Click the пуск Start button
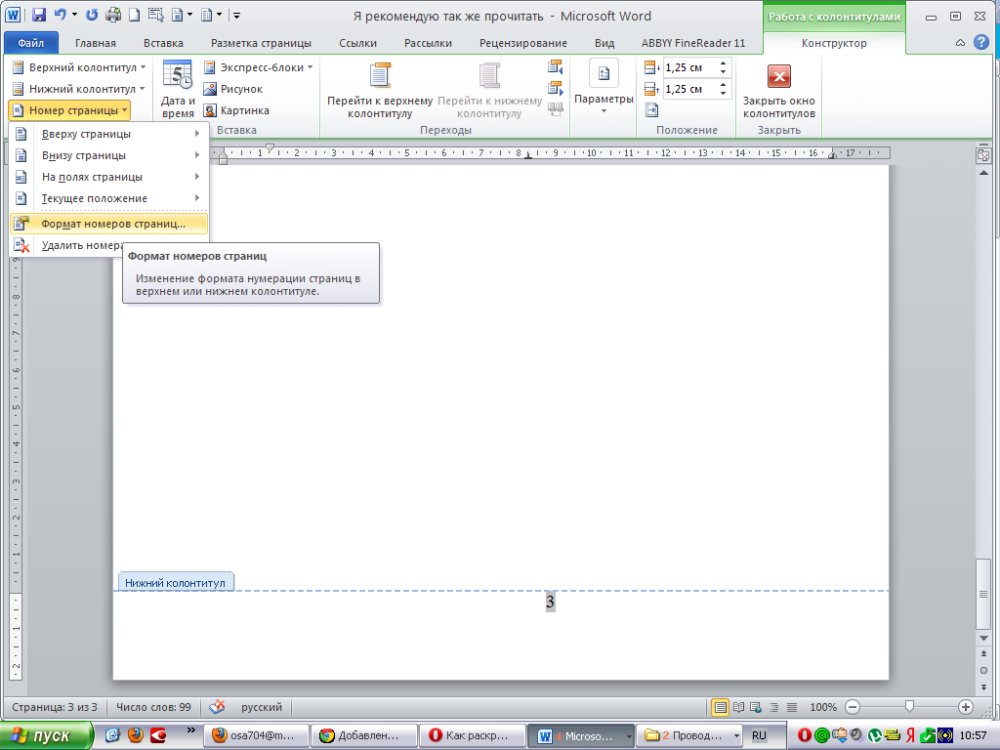The image size is (1000, 750). (x=46, y=735)
